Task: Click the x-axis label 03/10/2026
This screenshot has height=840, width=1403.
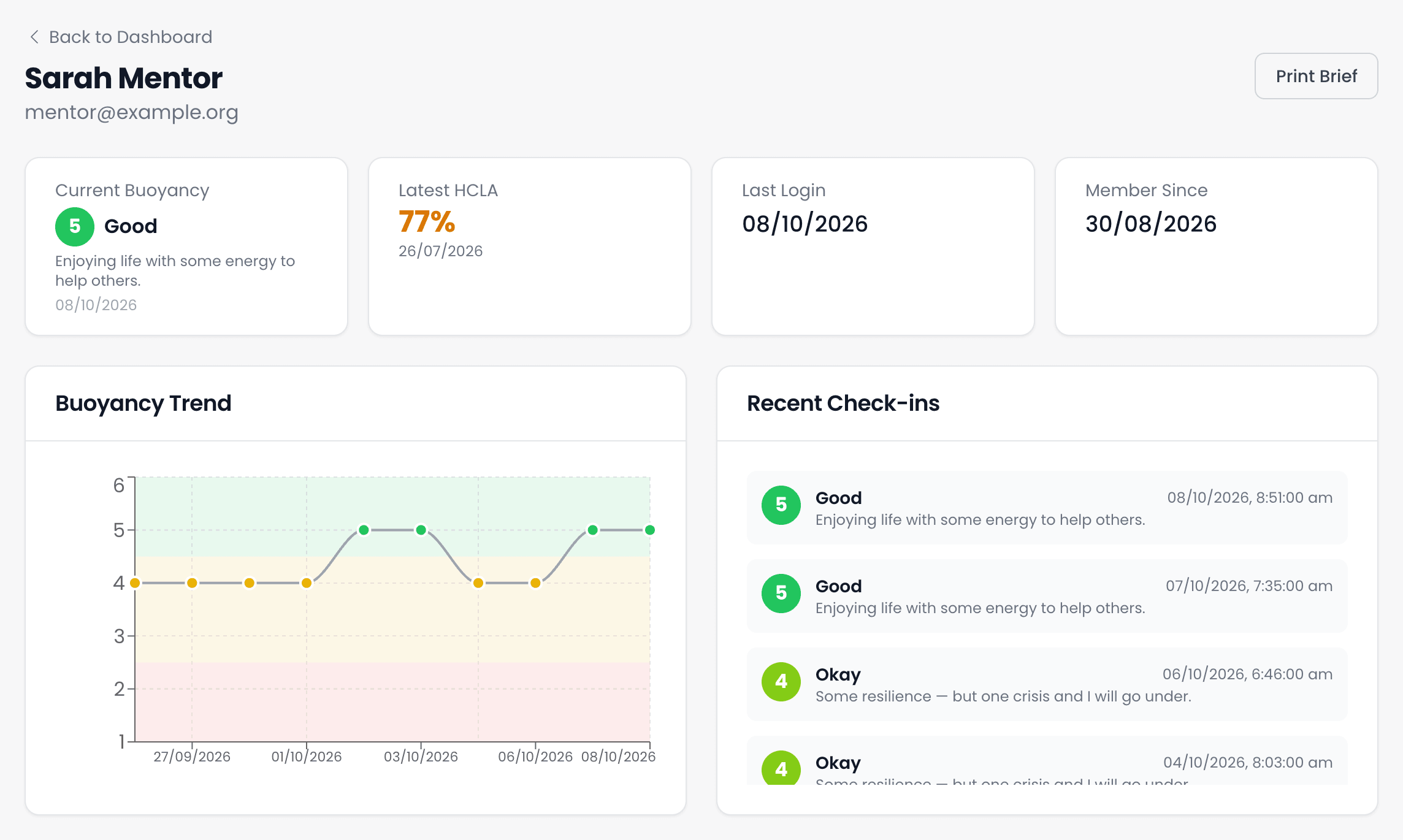Action: coord(421,756)
